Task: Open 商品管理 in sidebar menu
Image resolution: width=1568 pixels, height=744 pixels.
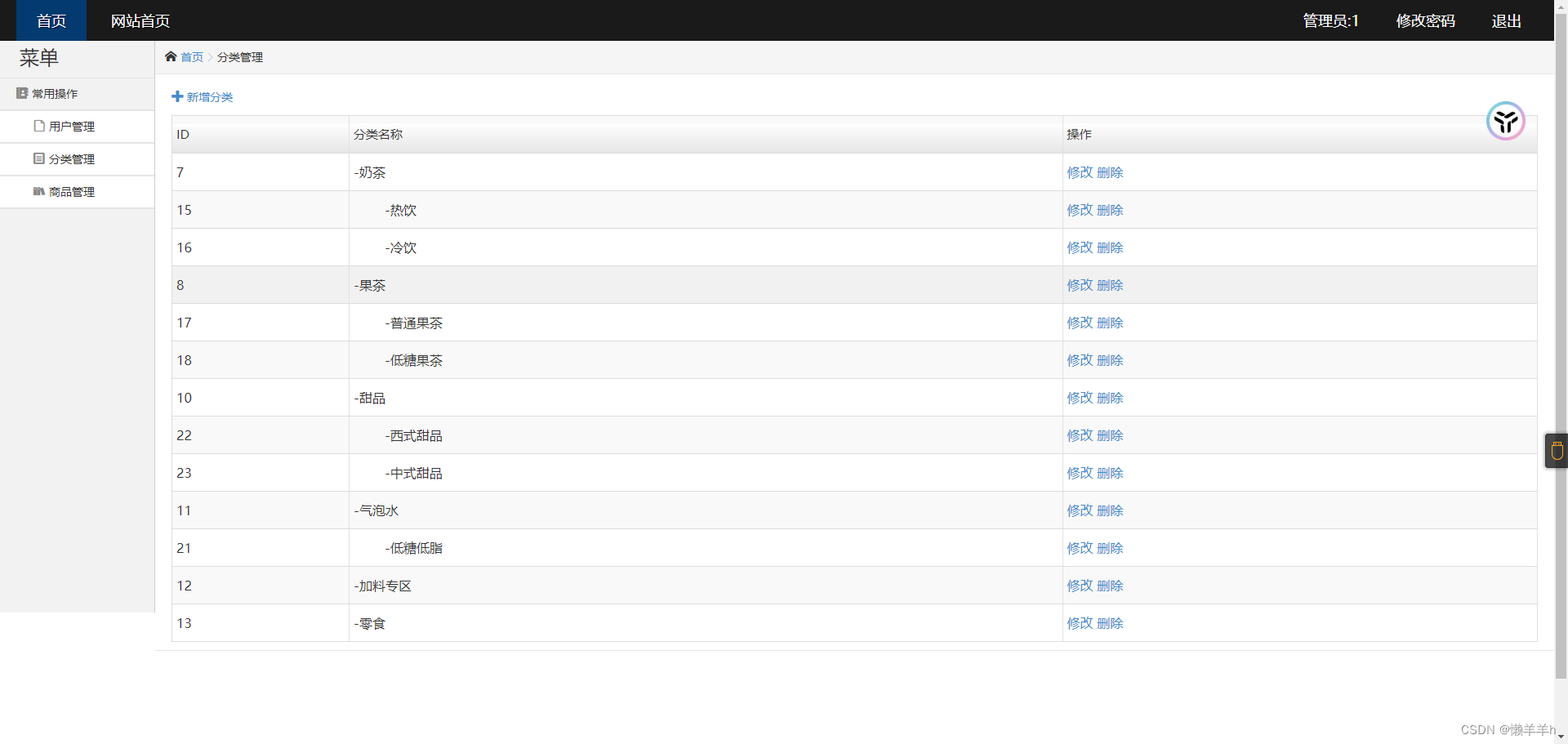Action: tap(77, 192)
